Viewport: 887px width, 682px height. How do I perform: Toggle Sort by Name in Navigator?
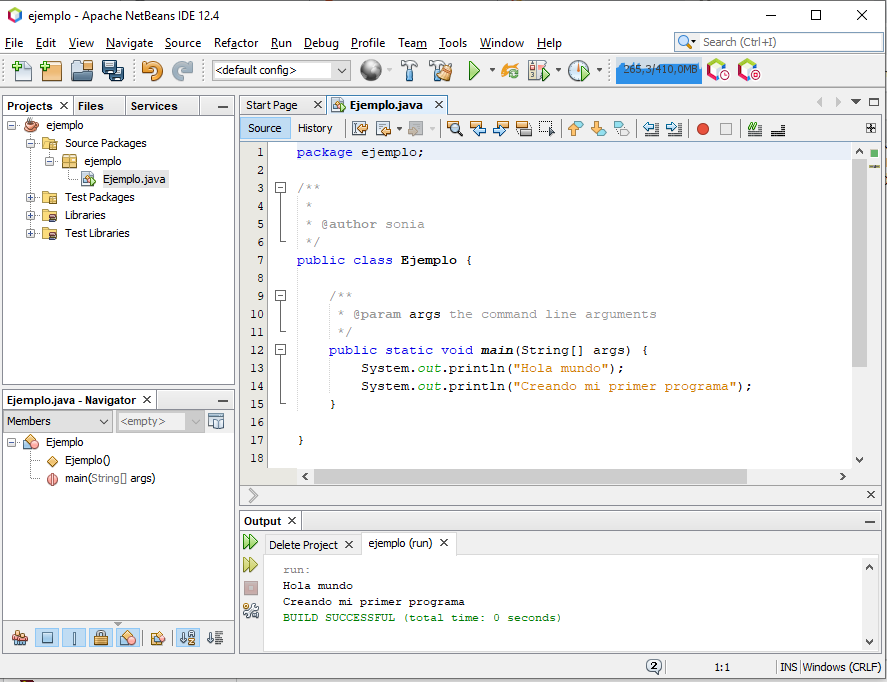tap(188, 638)
